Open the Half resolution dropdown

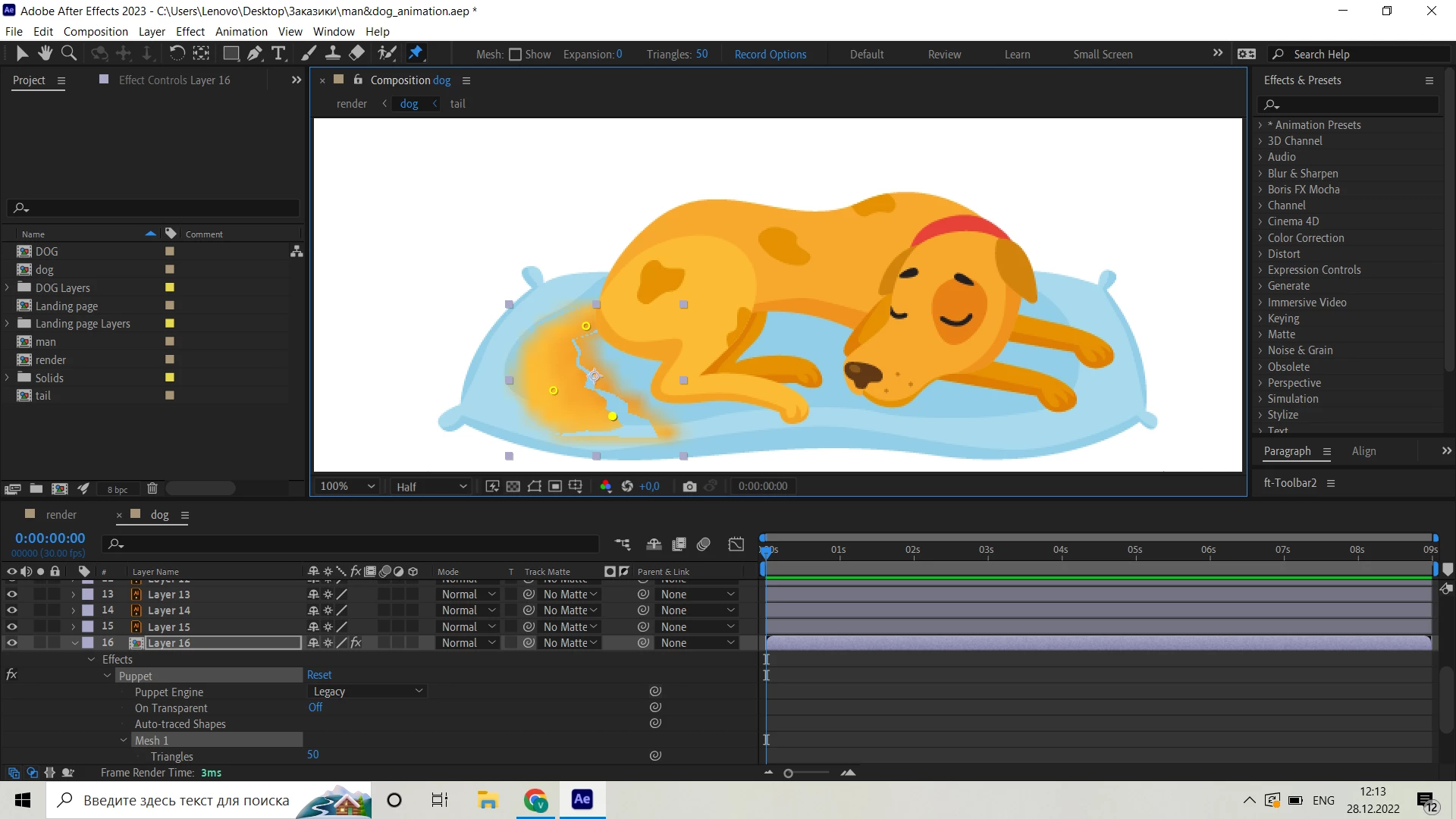pyautogui.click(x=431, y=486)
